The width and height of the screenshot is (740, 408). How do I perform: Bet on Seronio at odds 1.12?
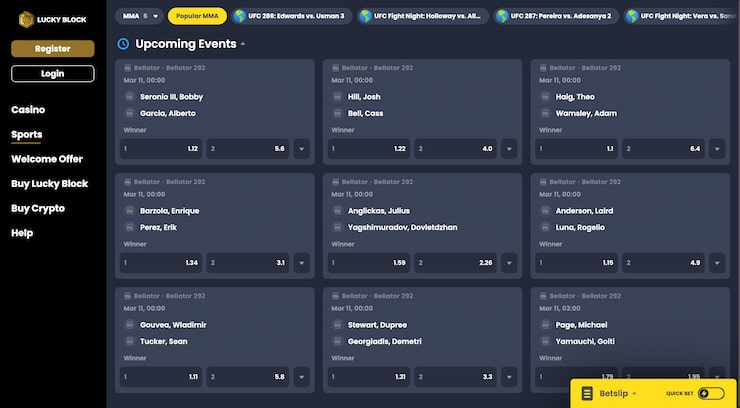[161, 149]
